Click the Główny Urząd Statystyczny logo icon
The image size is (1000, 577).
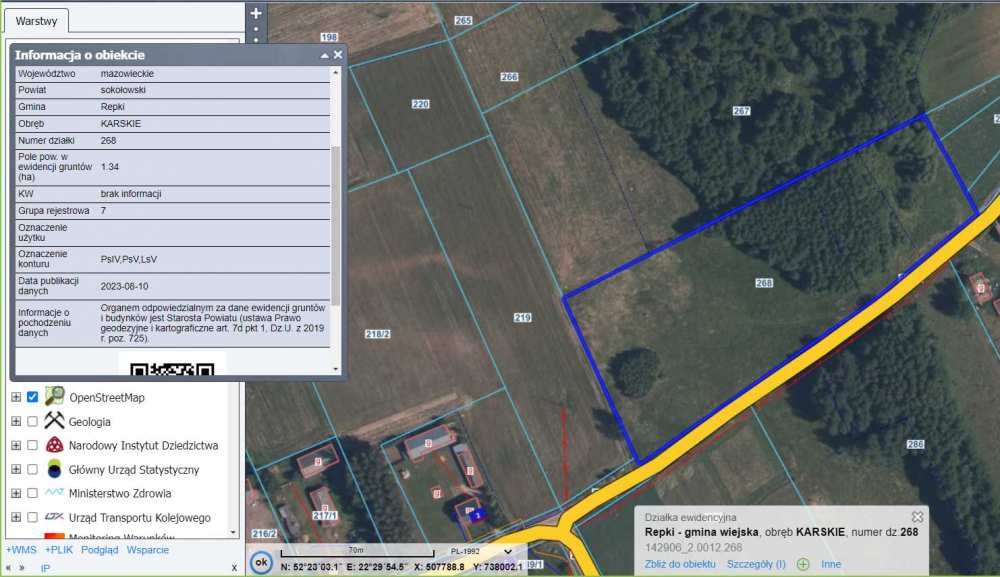54,469
